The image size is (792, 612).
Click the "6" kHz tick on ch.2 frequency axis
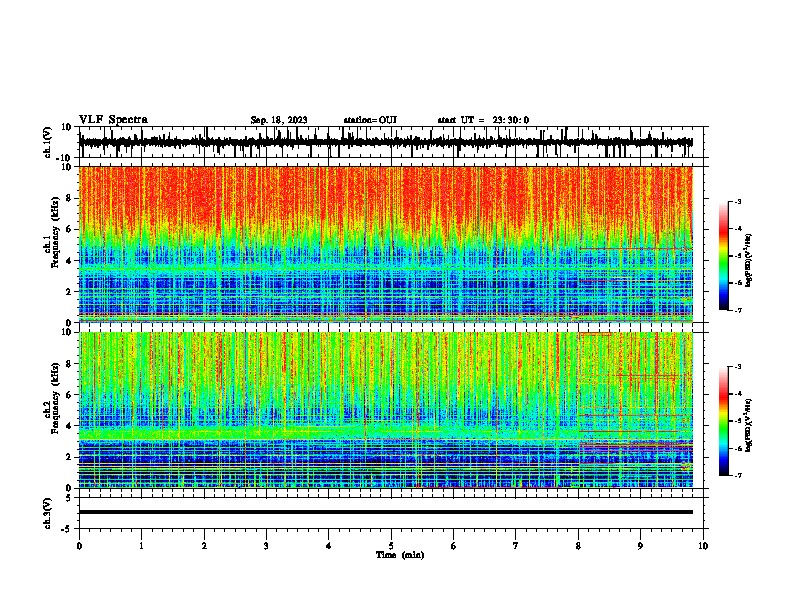pyautogui.click(x=69, y=395)
